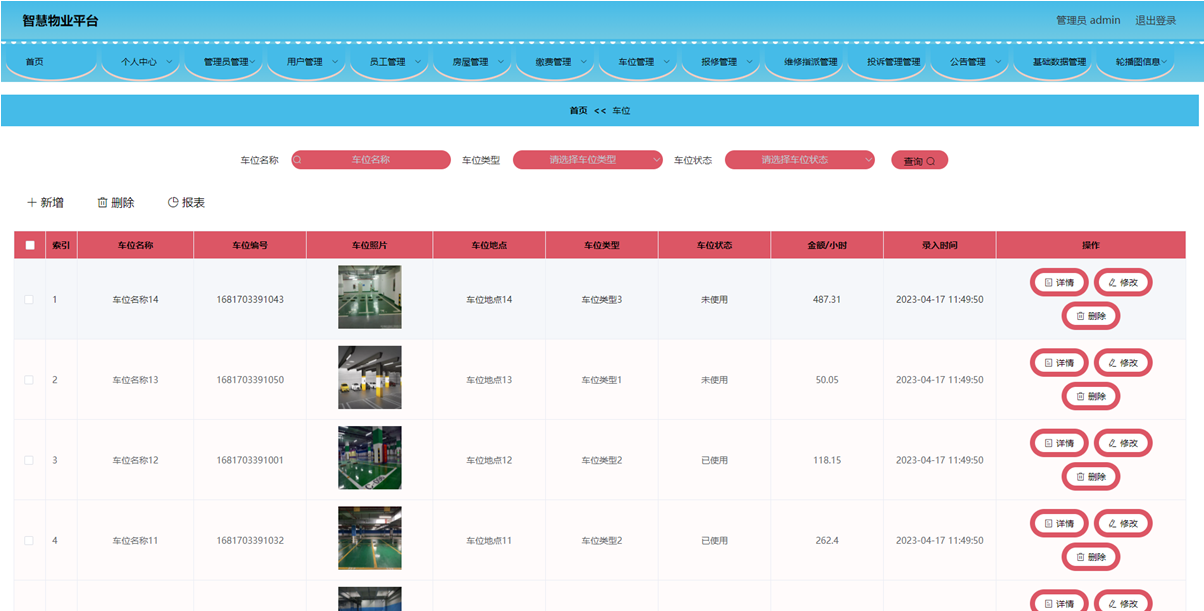Image resolution: width=1204 pixels, height=611 pixels.
Task: Click the 车位地点13 cell
Action: 489,380
